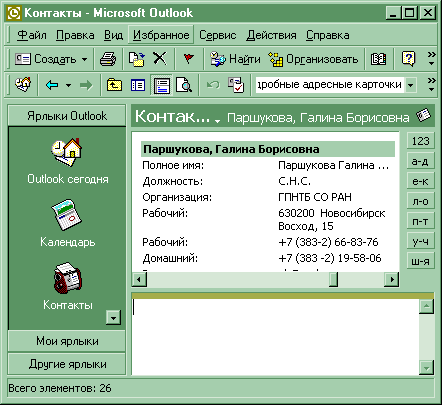Click the Move to Folder icon
Viewport: 442px width, 405px height.
pos(137,59)
